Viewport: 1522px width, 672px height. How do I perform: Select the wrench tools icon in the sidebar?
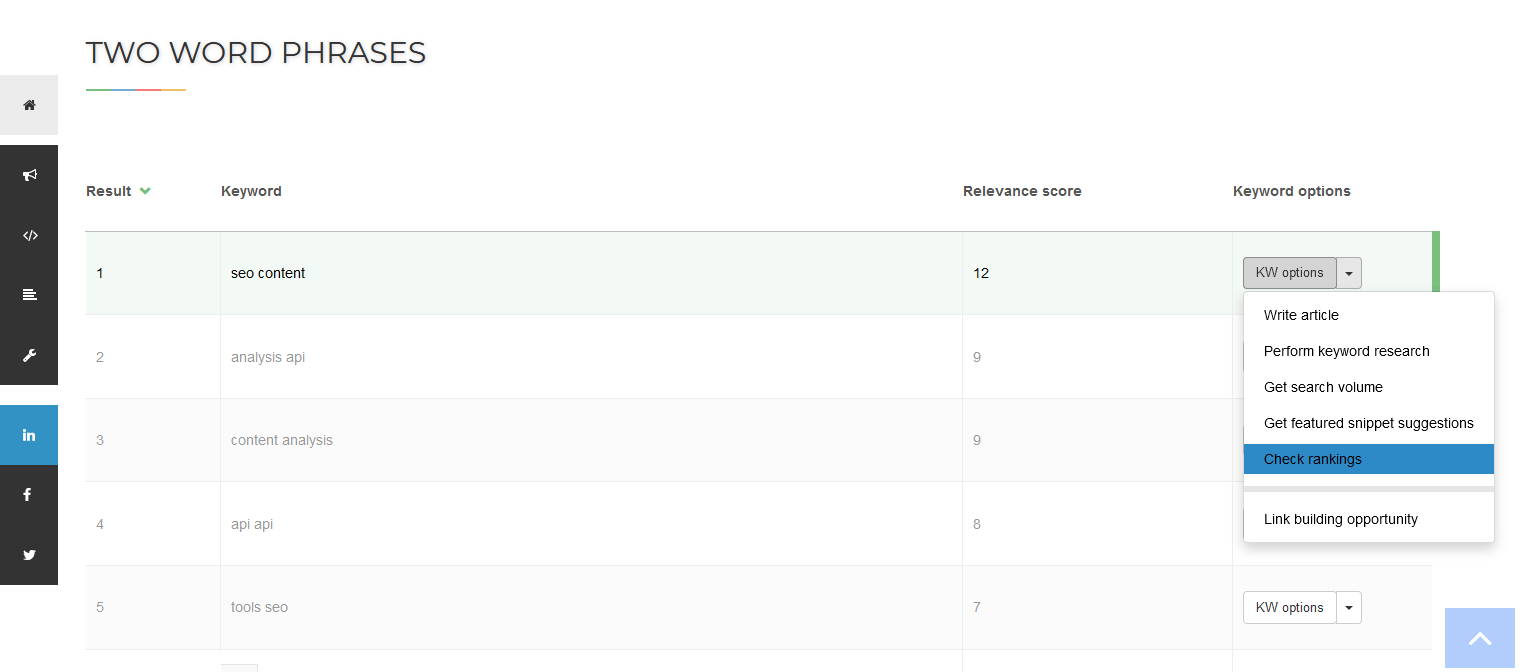(x=28, y=355)
